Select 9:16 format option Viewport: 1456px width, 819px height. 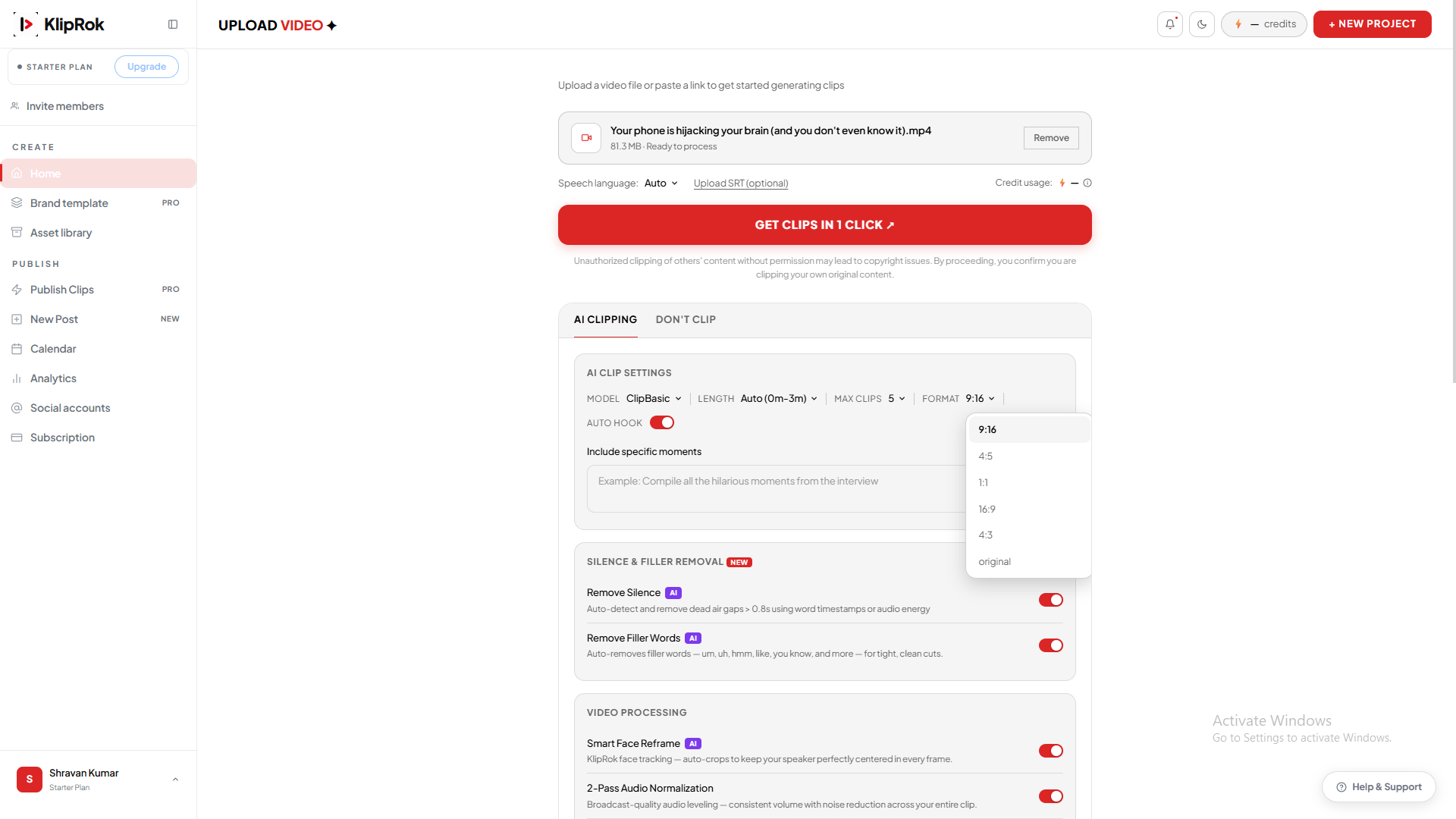coord(1029,430)
